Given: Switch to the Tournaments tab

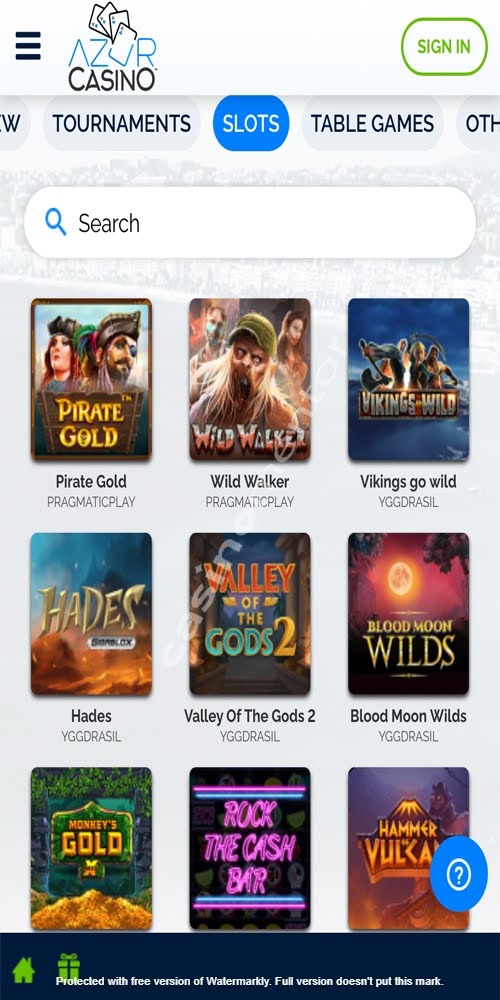Looking at the screenshot, I should tap(121, 123).
